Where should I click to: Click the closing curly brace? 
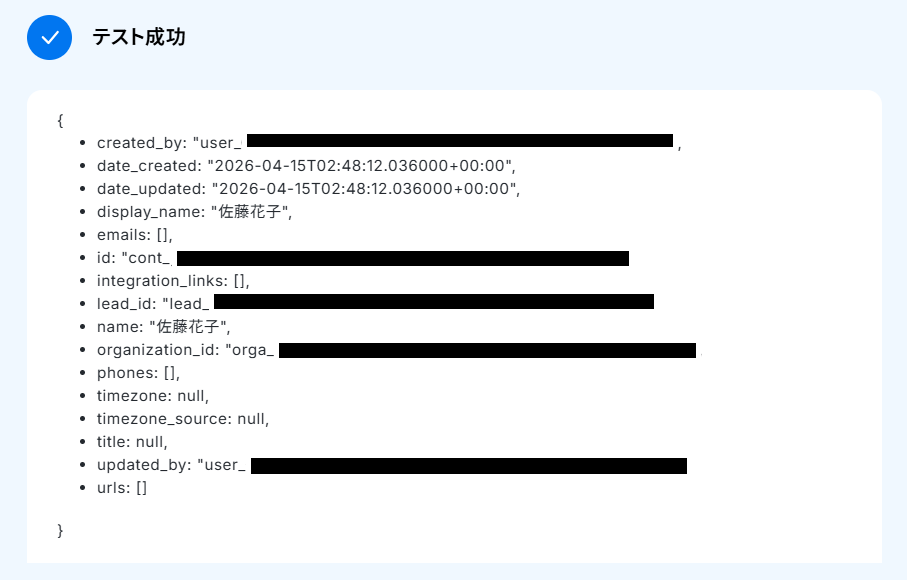click(x=60, y=530)
